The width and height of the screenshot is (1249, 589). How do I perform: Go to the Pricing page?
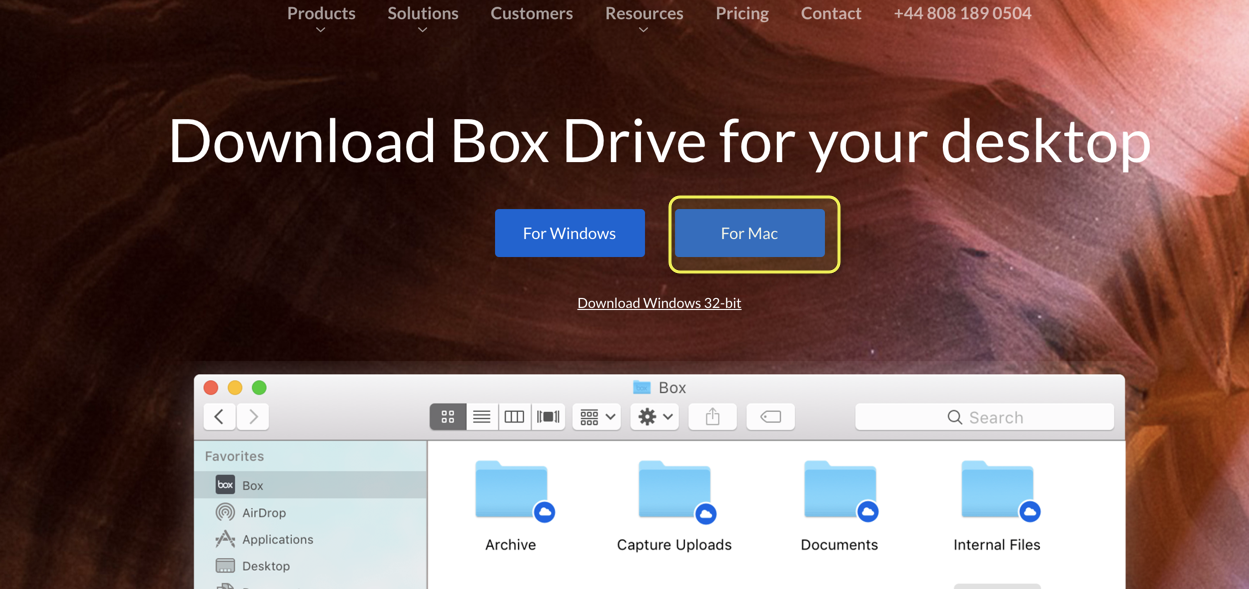[742, 13]
